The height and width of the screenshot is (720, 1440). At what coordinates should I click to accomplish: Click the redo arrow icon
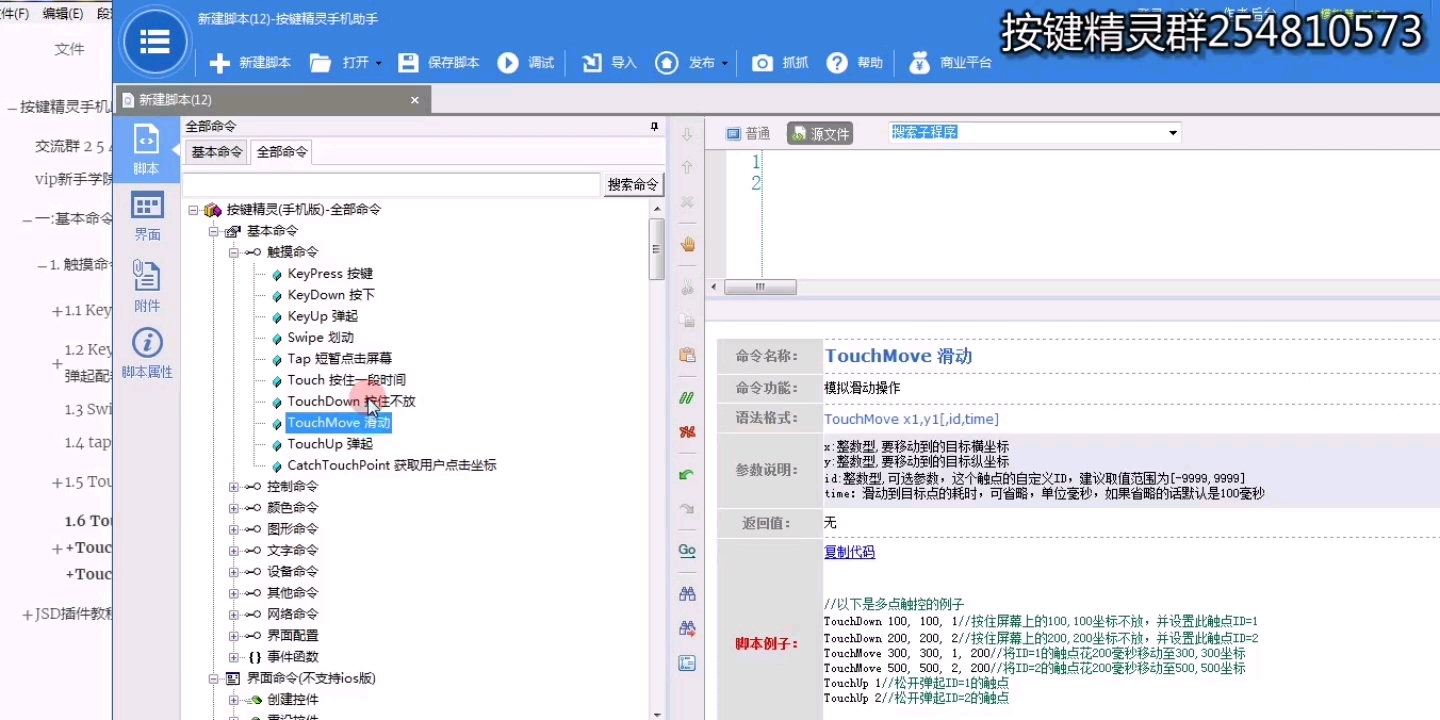687,509
